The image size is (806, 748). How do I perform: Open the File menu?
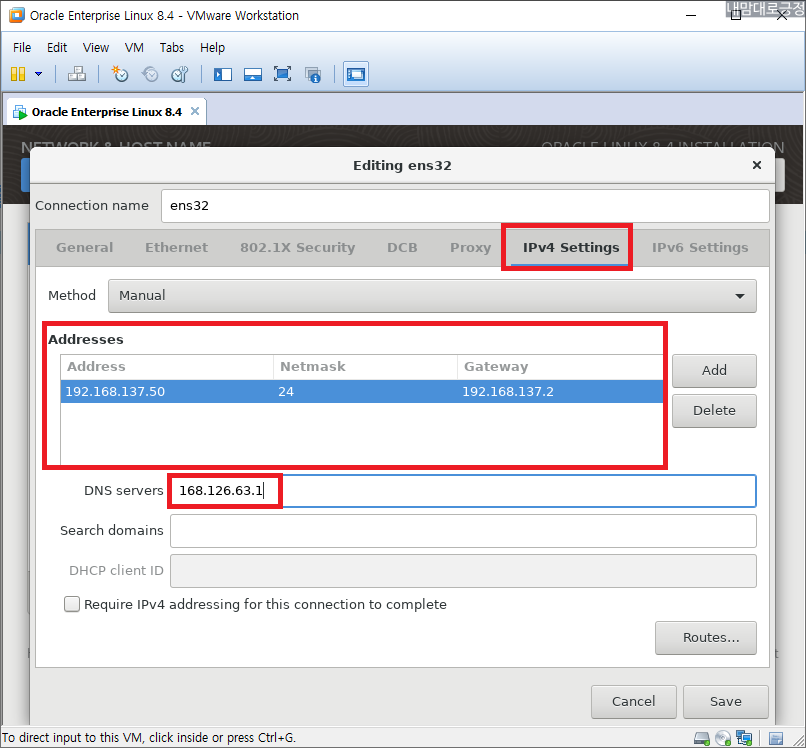[22, 47]
